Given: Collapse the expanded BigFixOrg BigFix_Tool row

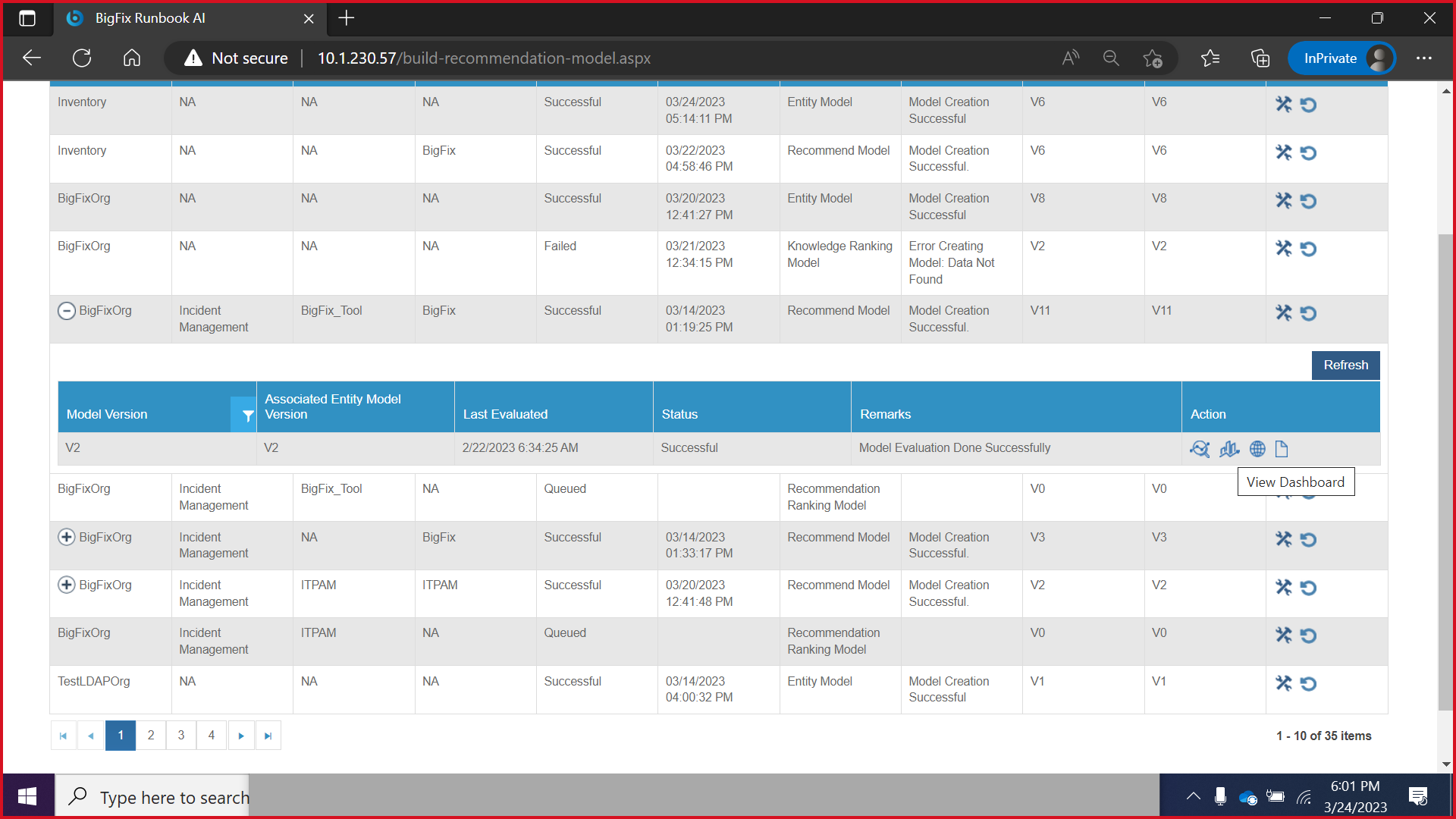Looking at the screenshot, I should click(67, 311).
